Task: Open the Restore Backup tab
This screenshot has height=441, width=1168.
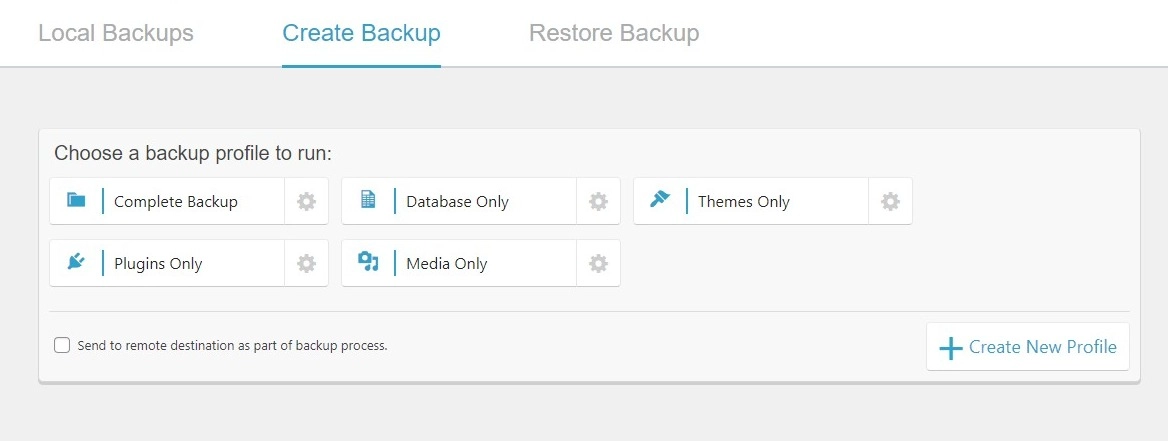Action: (x=614, y=34)
